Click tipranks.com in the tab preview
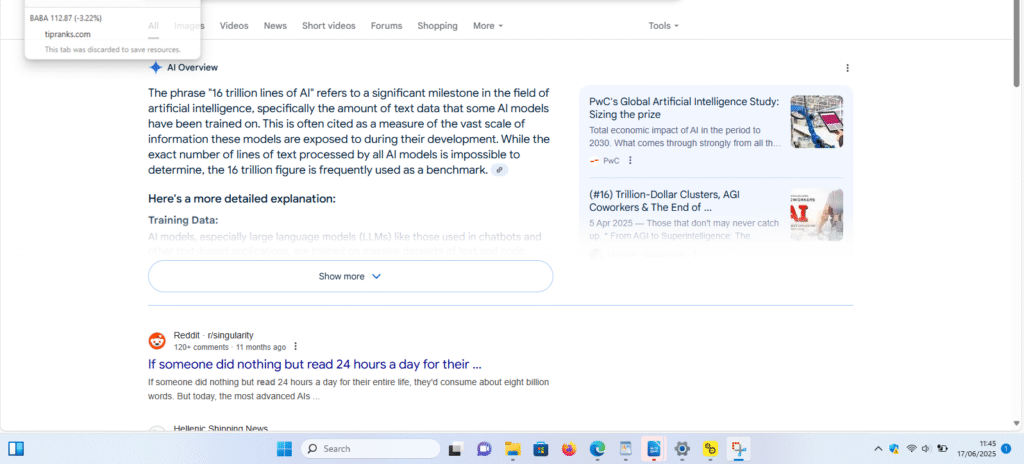 click(x=67, y=35)
